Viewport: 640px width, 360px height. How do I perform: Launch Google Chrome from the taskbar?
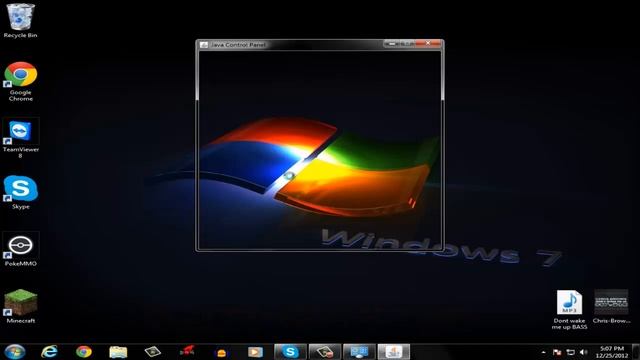point(84,351)
